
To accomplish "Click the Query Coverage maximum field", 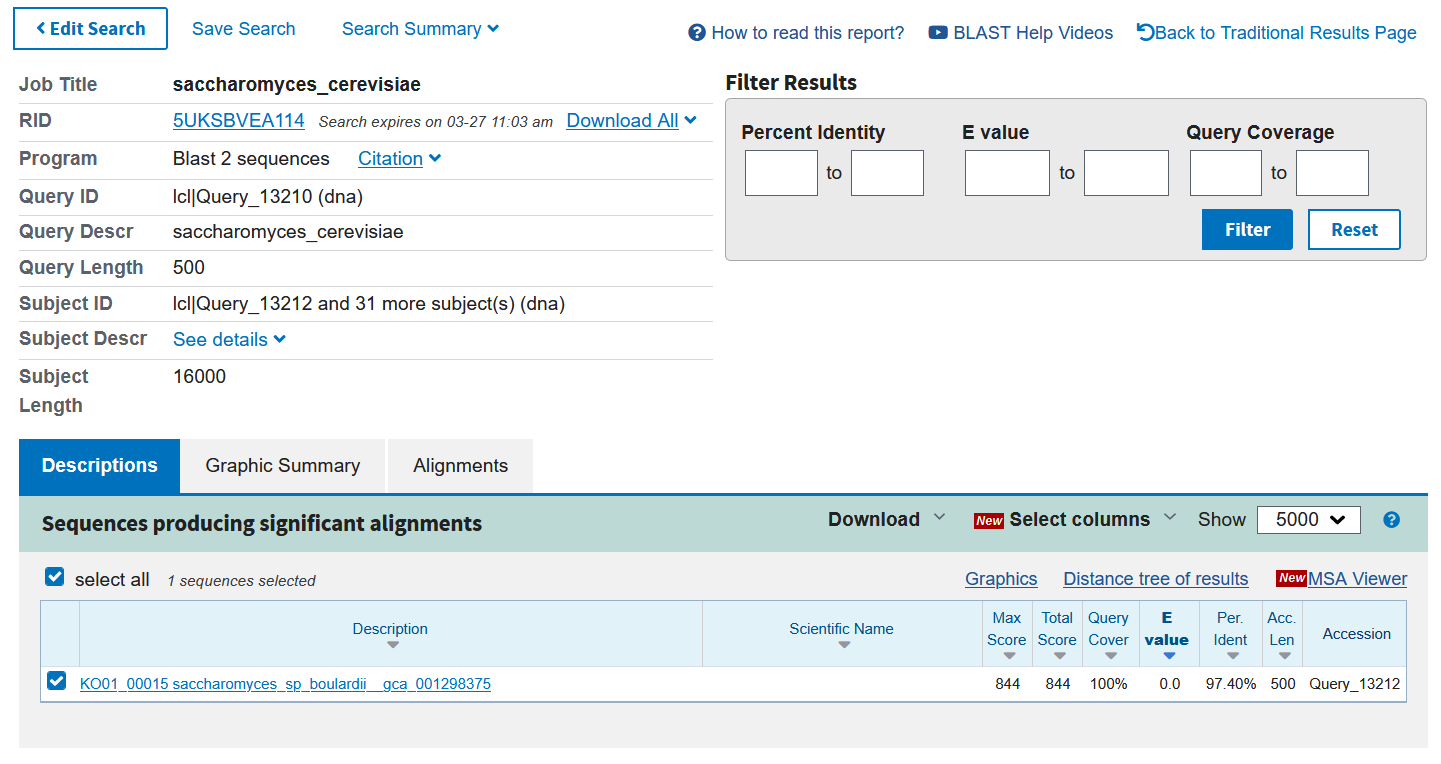I will (x=1332, y=173).
